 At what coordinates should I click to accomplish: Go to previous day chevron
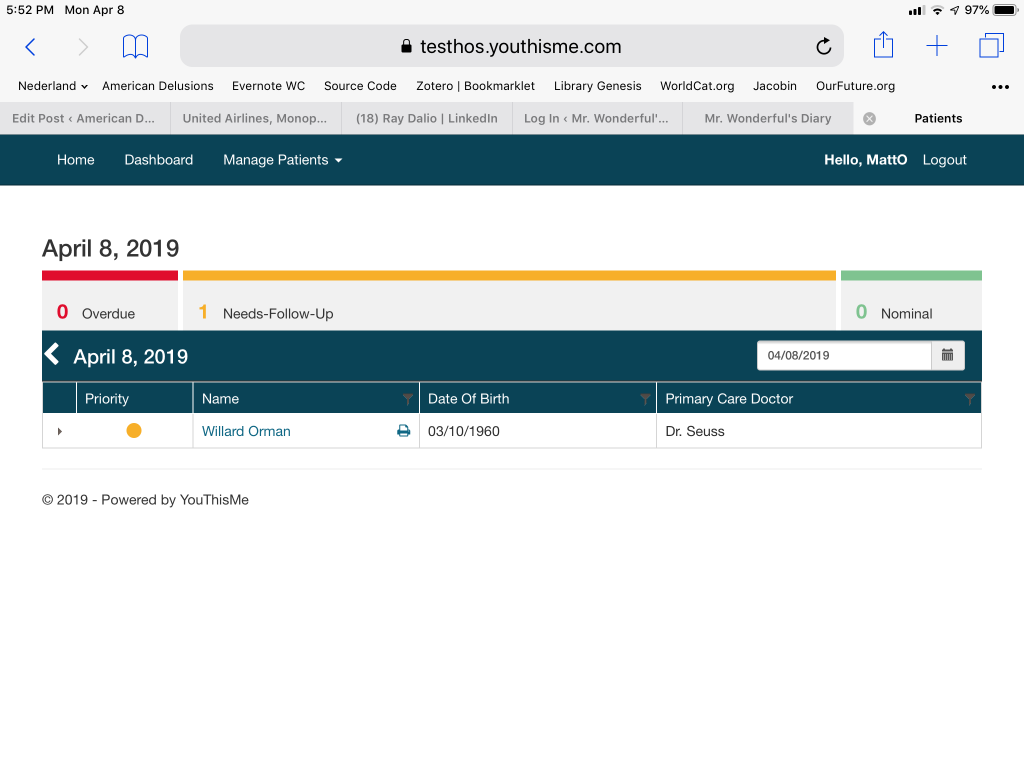click(x=52, y=355)
